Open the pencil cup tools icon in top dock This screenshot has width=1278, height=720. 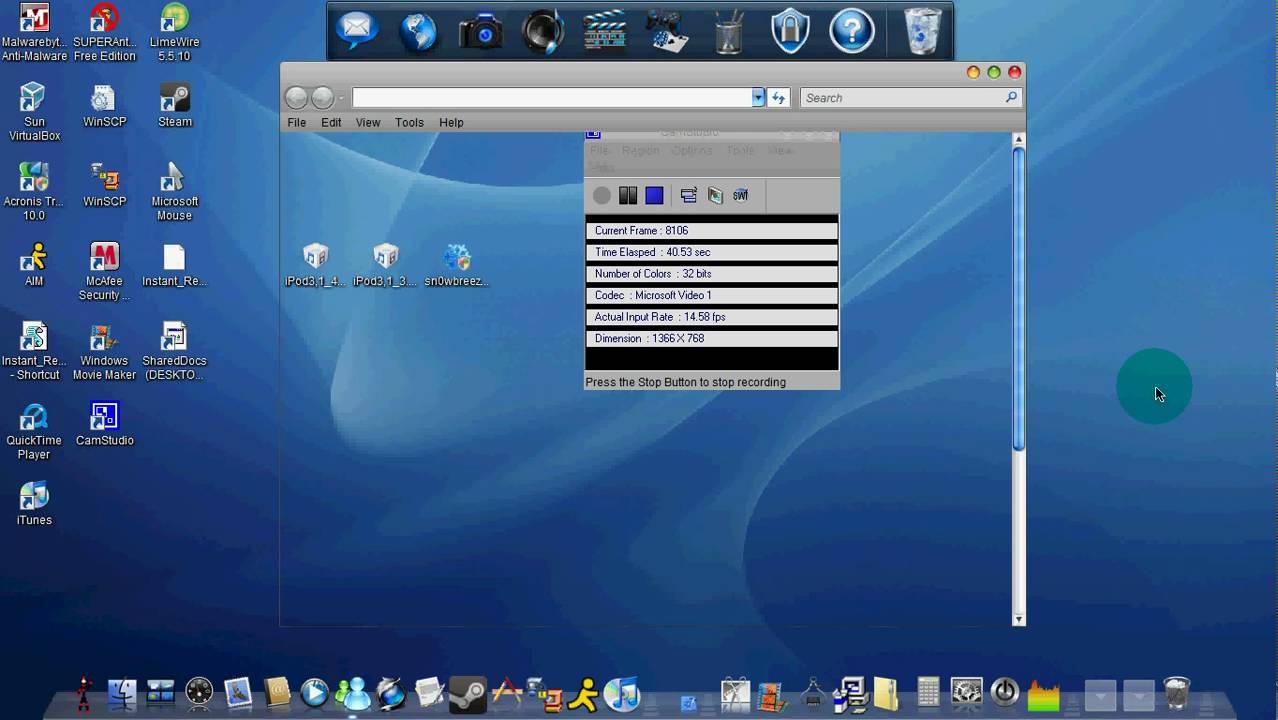[x=729, y=31]
